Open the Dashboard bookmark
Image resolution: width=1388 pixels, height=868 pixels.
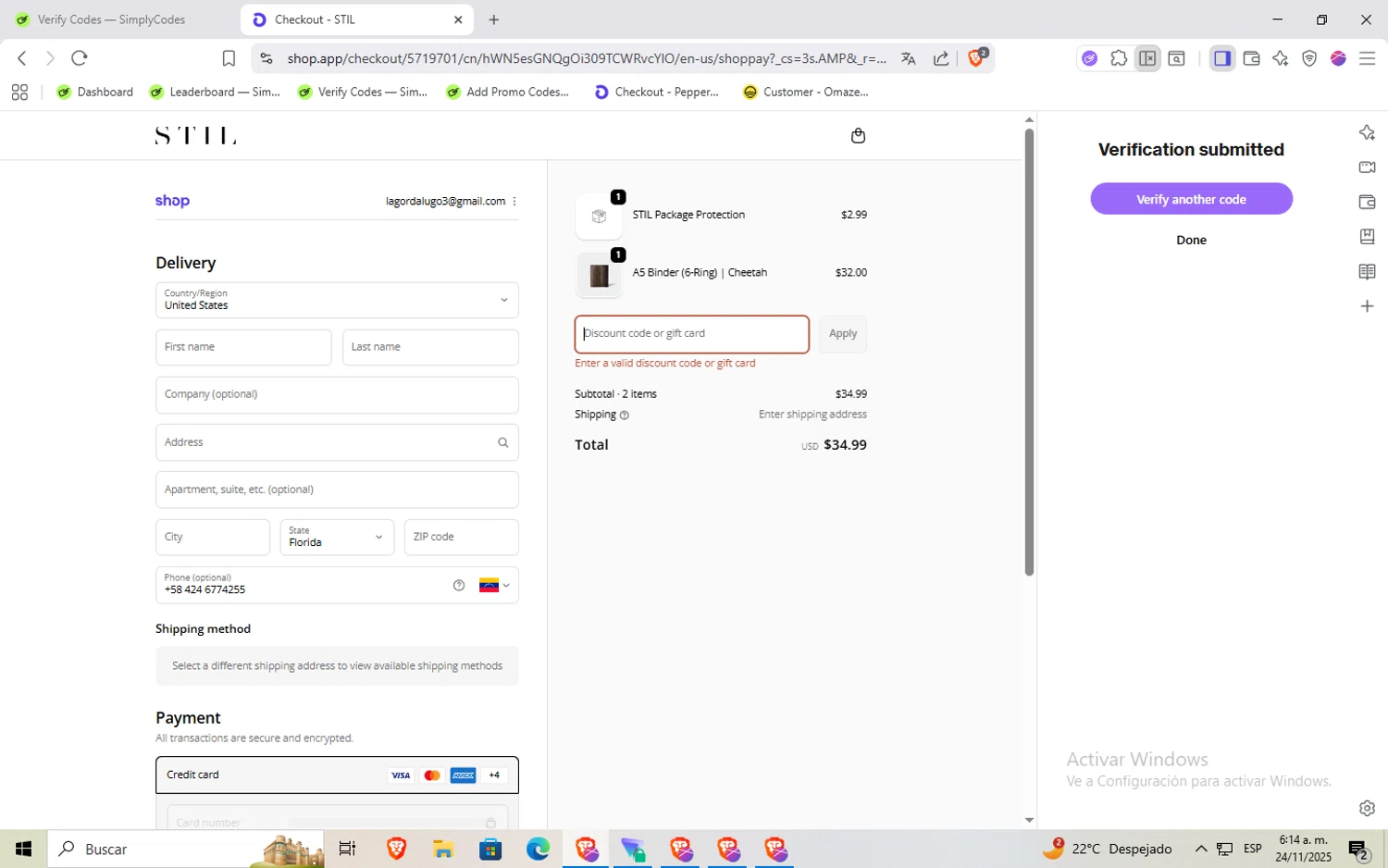(95, 92)
